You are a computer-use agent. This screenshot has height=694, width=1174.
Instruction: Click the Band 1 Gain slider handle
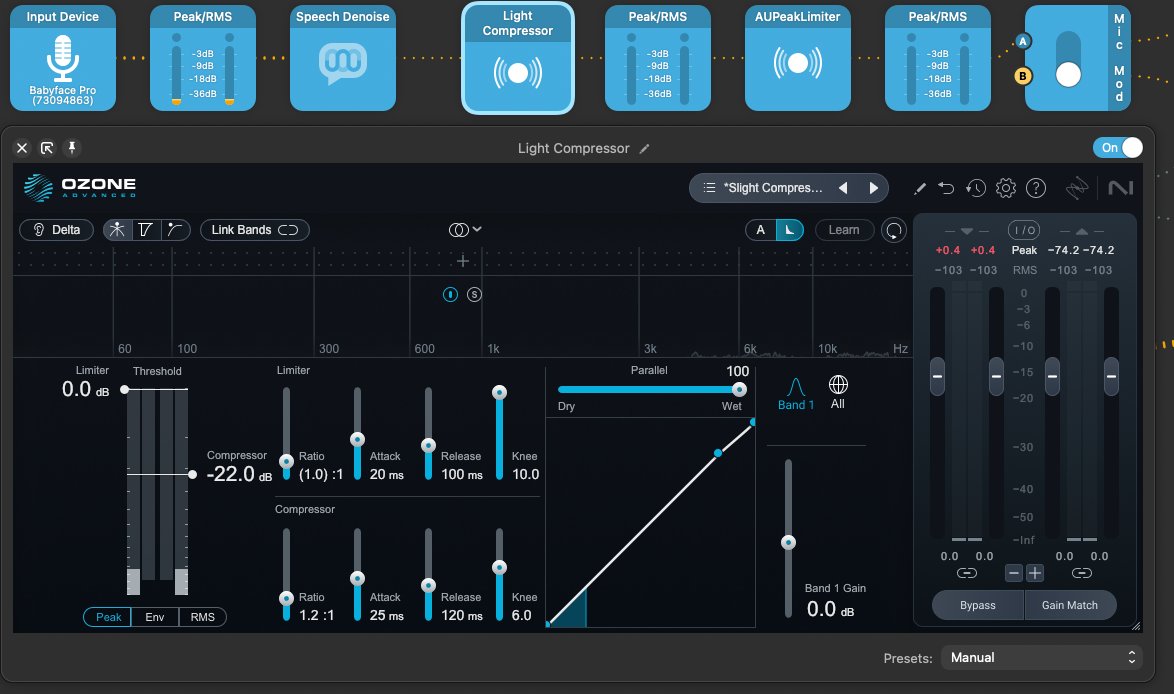[x=788, y=543]
